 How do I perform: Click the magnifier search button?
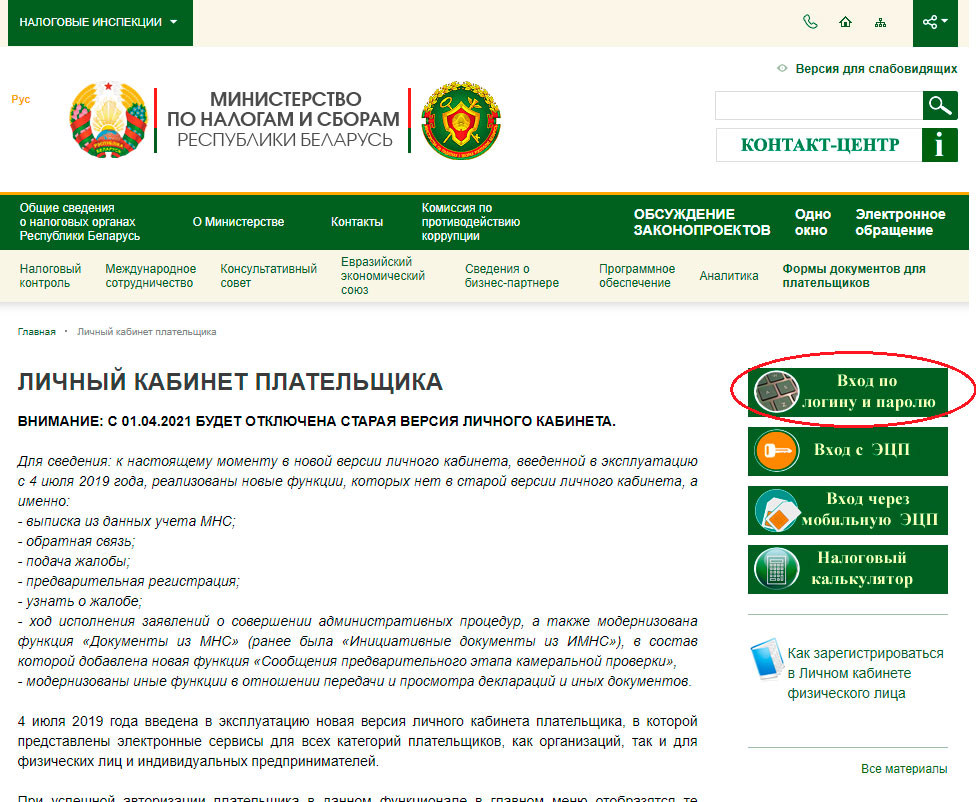(x=940, y=105)
